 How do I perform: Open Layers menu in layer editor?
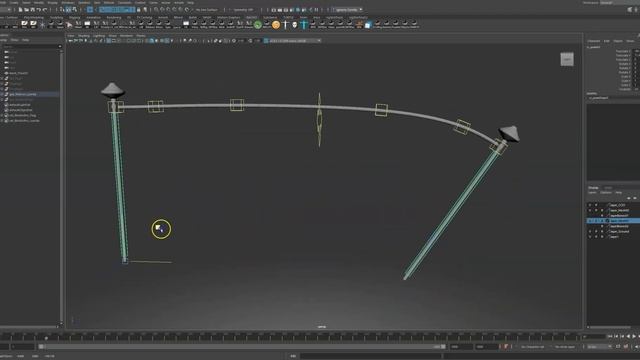tap(592, 193)
